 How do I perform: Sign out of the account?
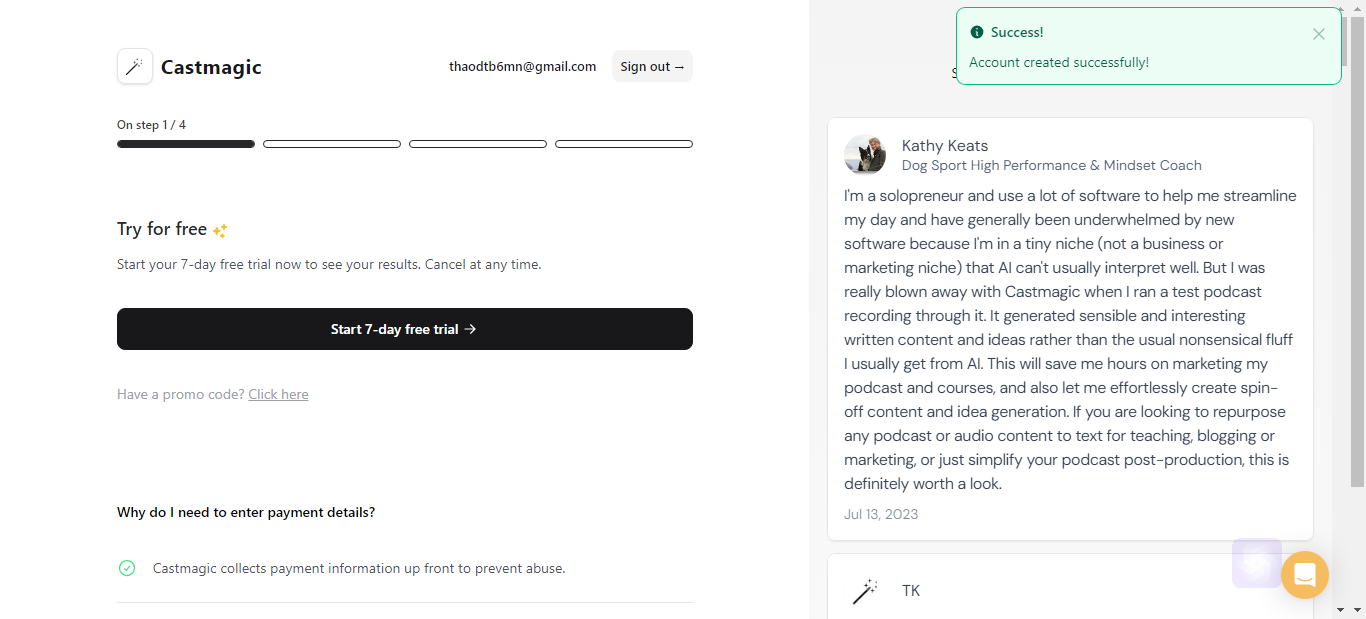(652, 67)
